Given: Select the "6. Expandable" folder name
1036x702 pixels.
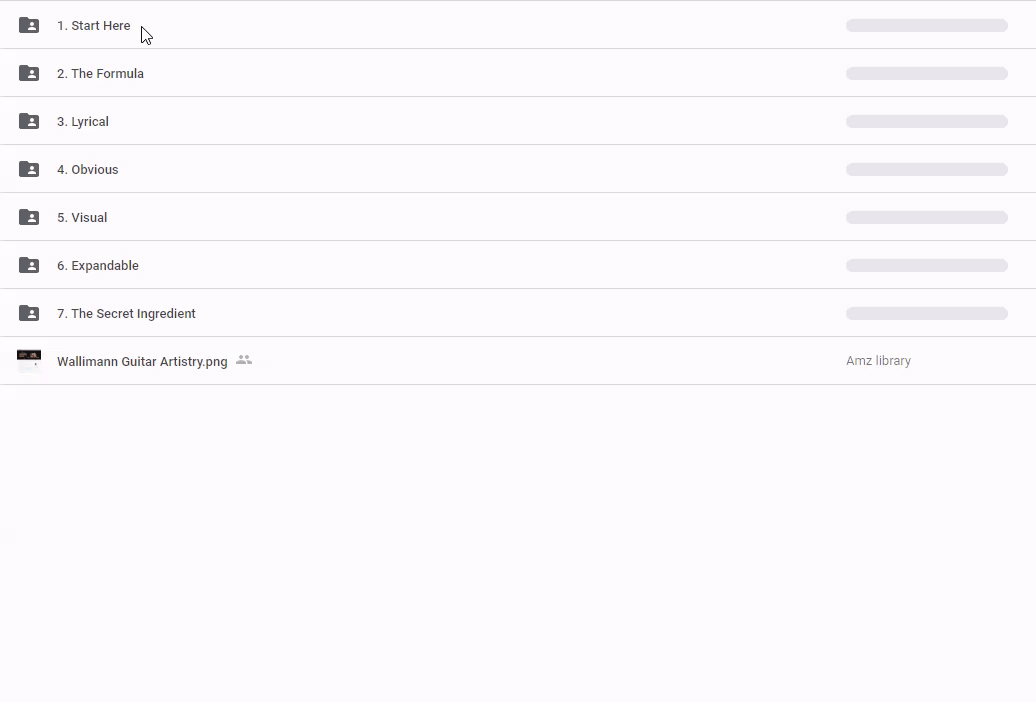Looking at the screenshot, I should 98,266.
